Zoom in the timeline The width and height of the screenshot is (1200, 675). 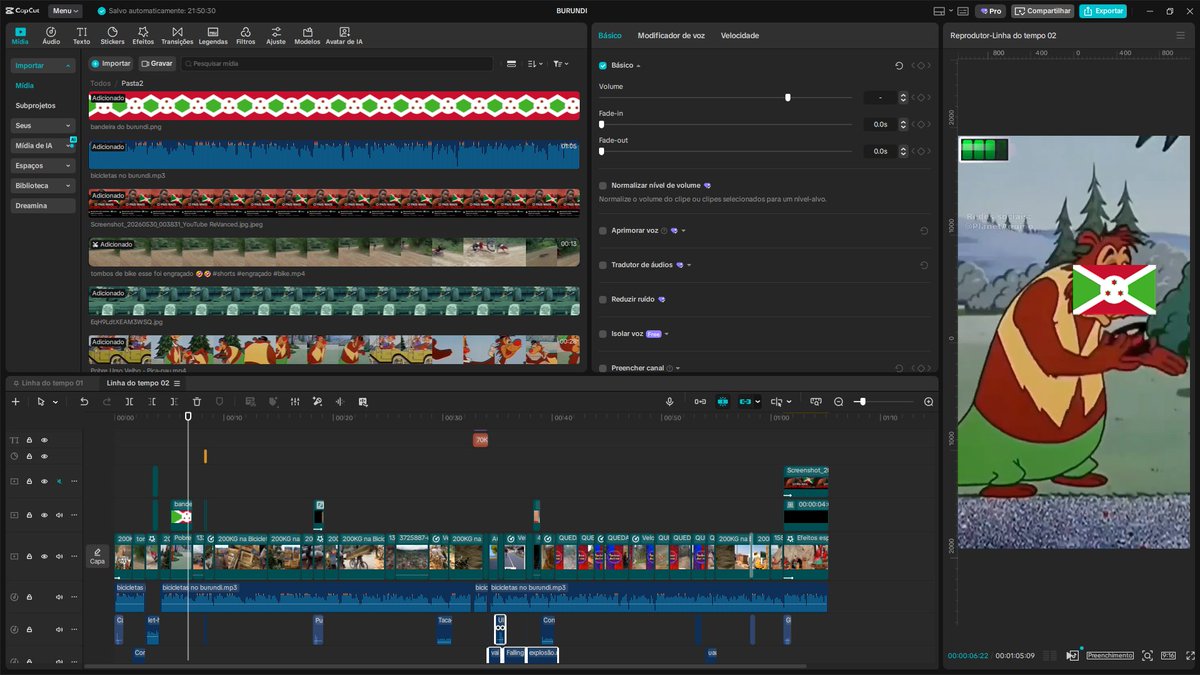pos(928,401)
